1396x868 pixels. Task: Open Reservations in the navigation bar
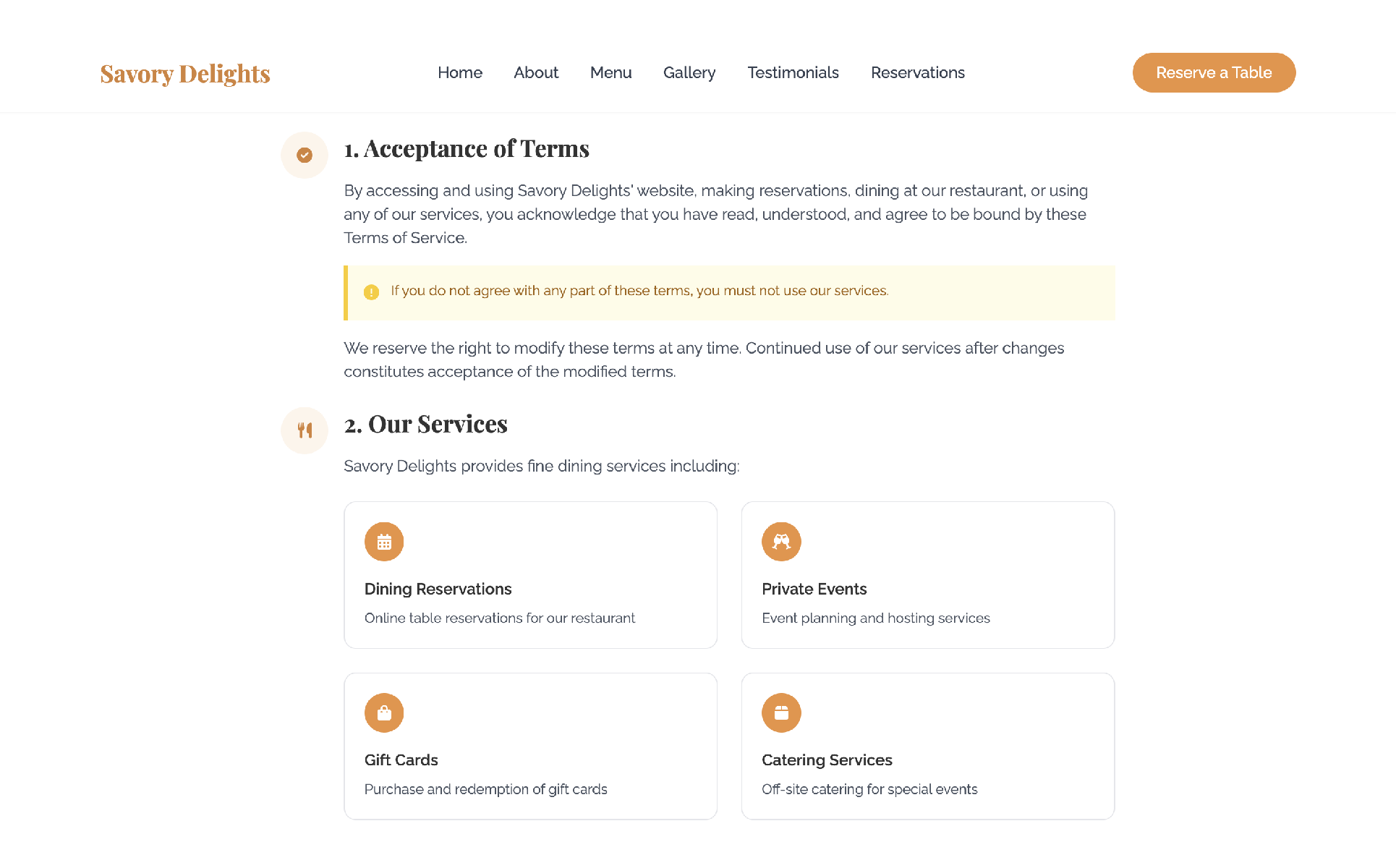click(917, 73)
